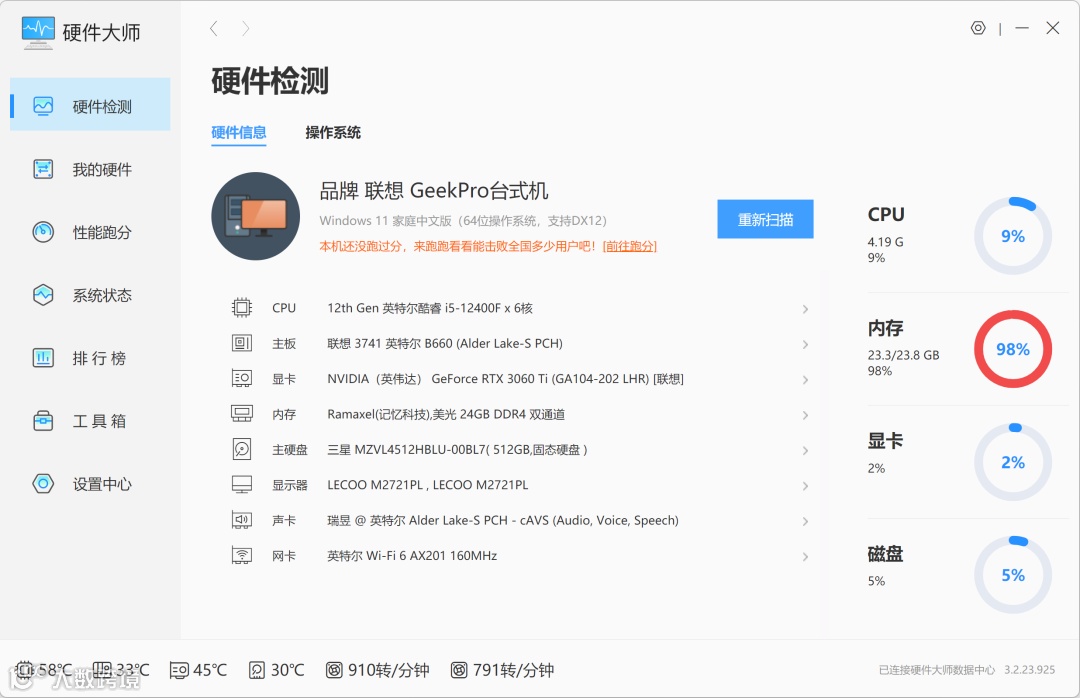Switch to the 操作系统 tab

point(333,132)
